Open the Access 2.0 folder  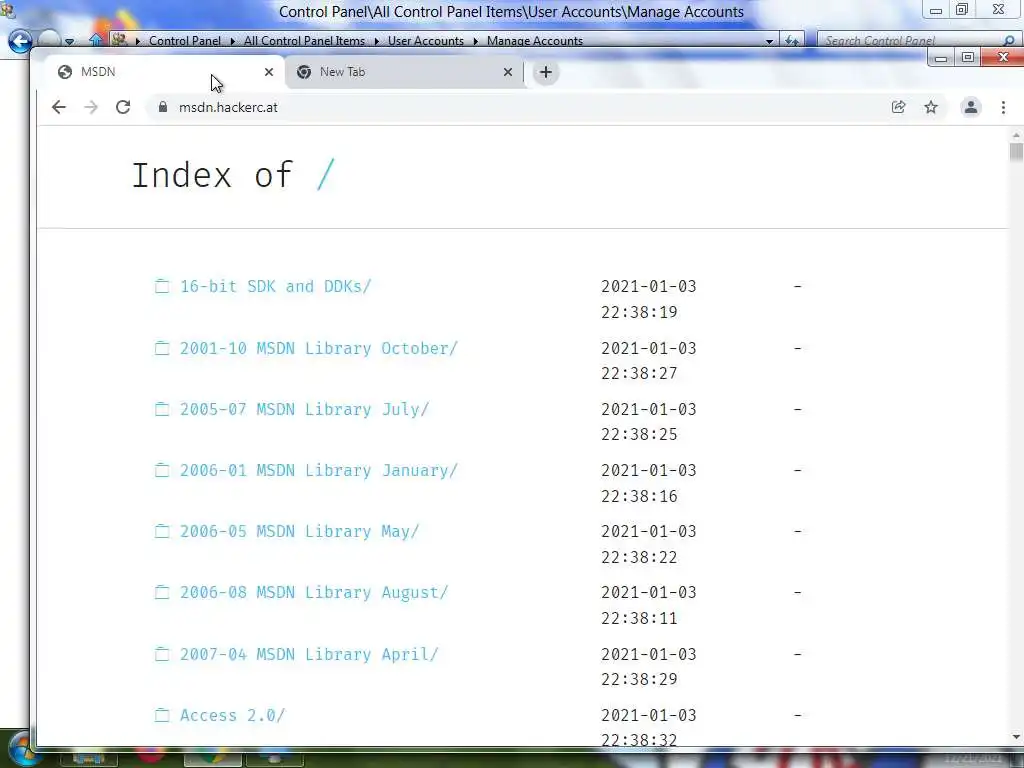click(x=232, y=715)
